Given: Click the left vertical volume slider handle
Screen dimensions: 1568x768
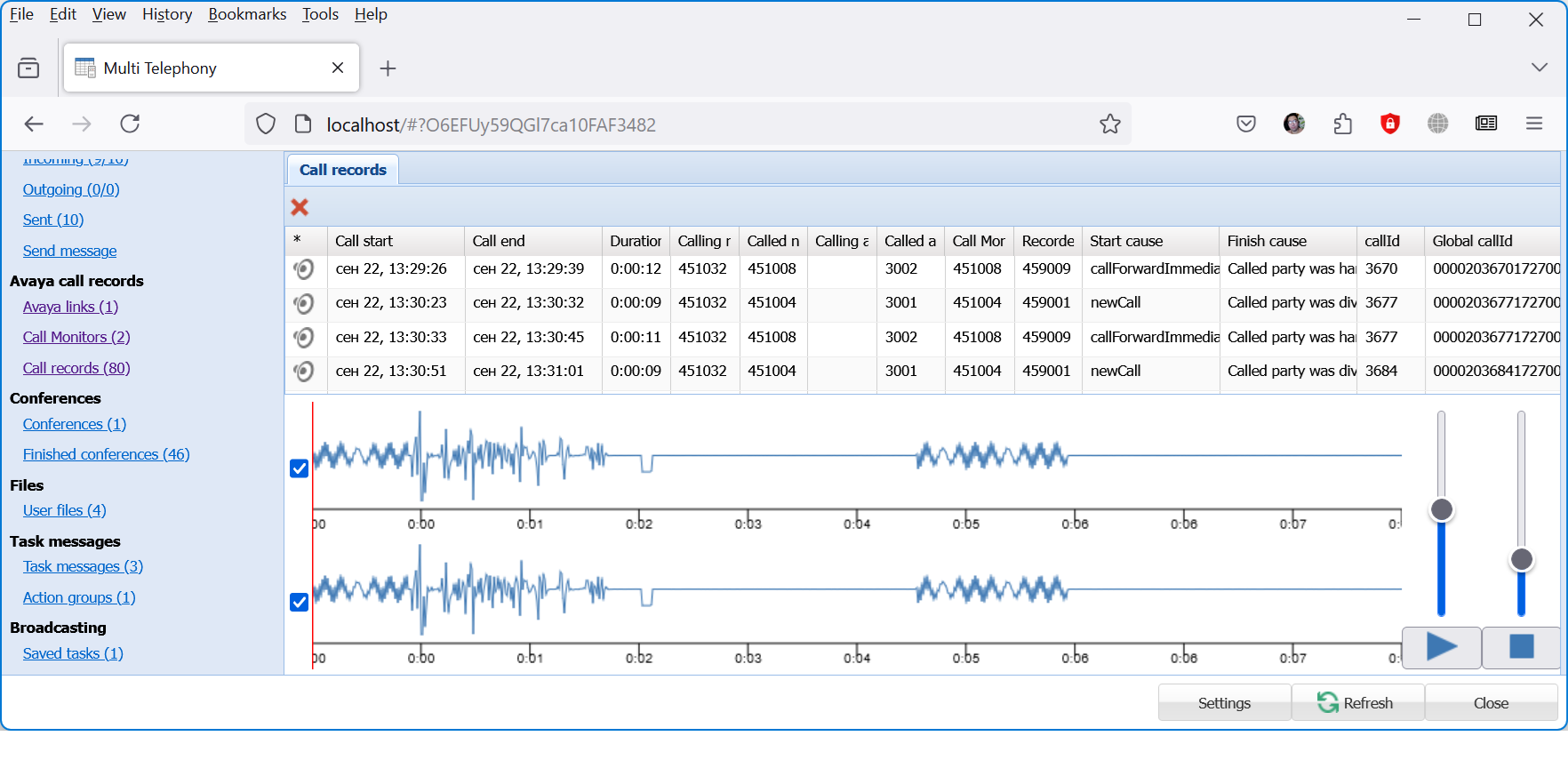Looking at the screenshot, I should (x=1441, y=510).
